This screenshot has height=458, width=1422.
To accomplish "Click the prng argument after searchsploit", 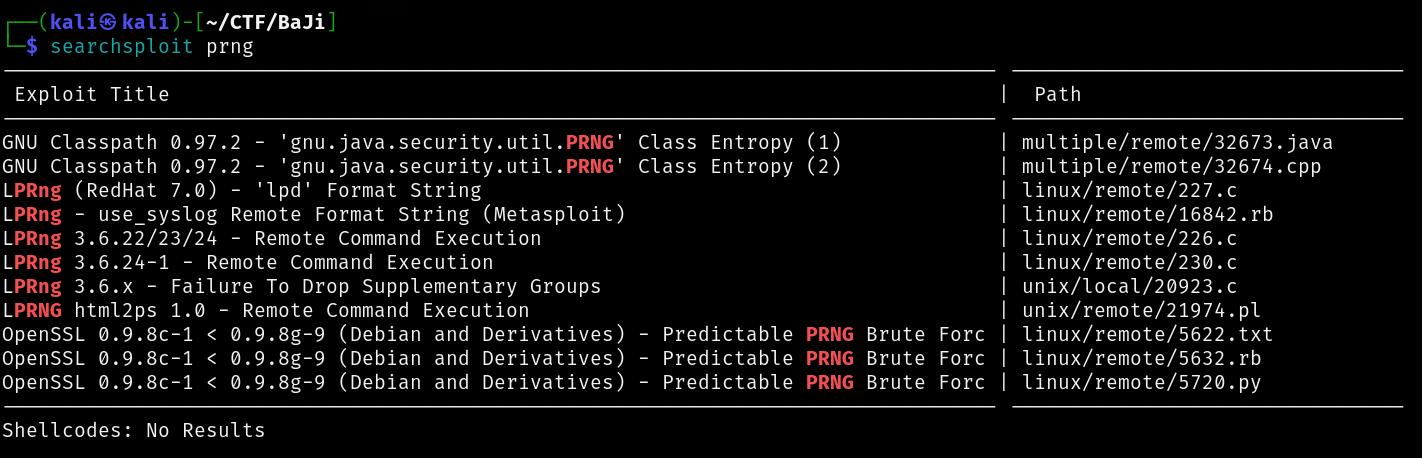I will (229, 46).
